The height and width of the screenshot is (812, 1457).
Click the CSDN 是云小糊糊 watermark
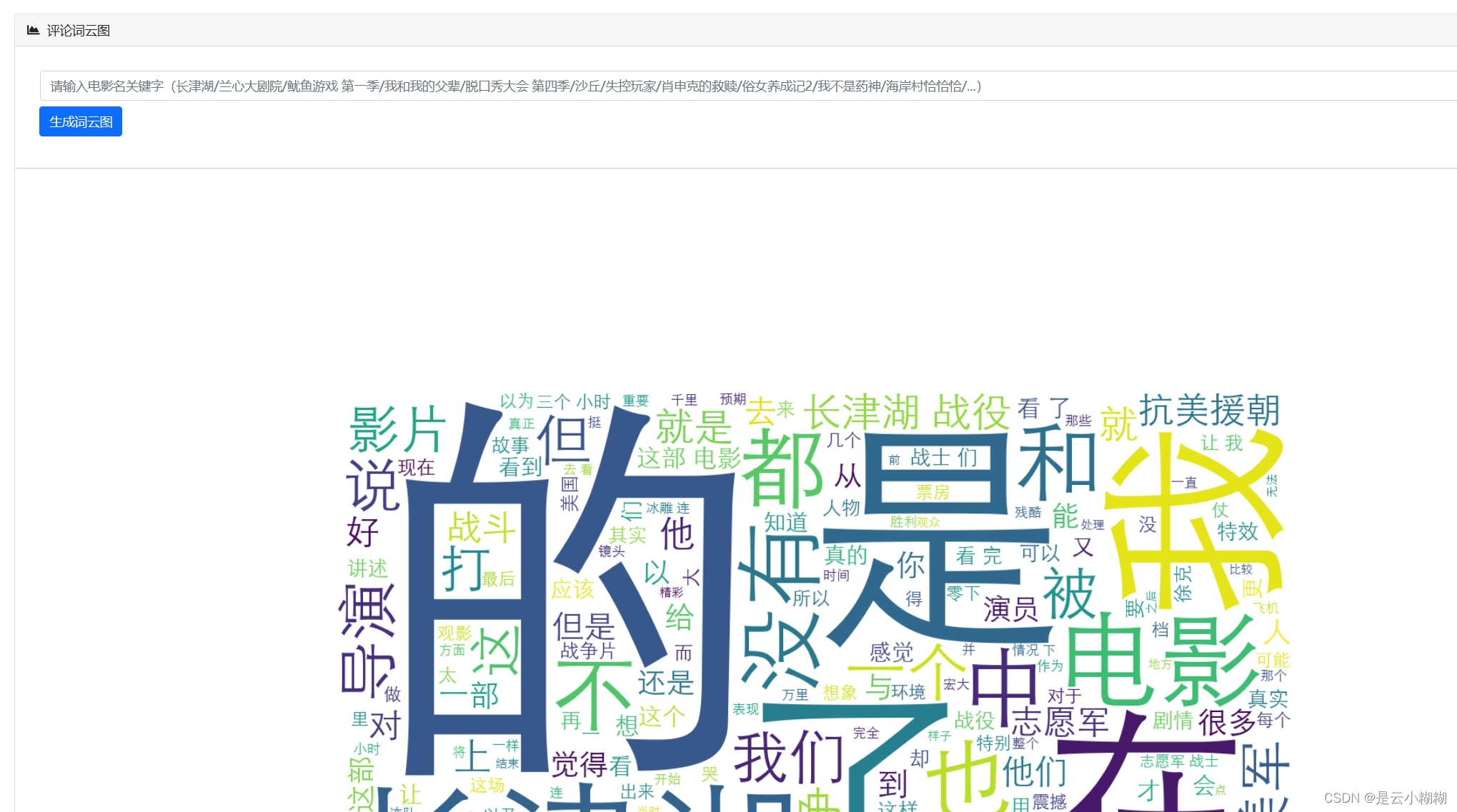tap(1384, 798)
